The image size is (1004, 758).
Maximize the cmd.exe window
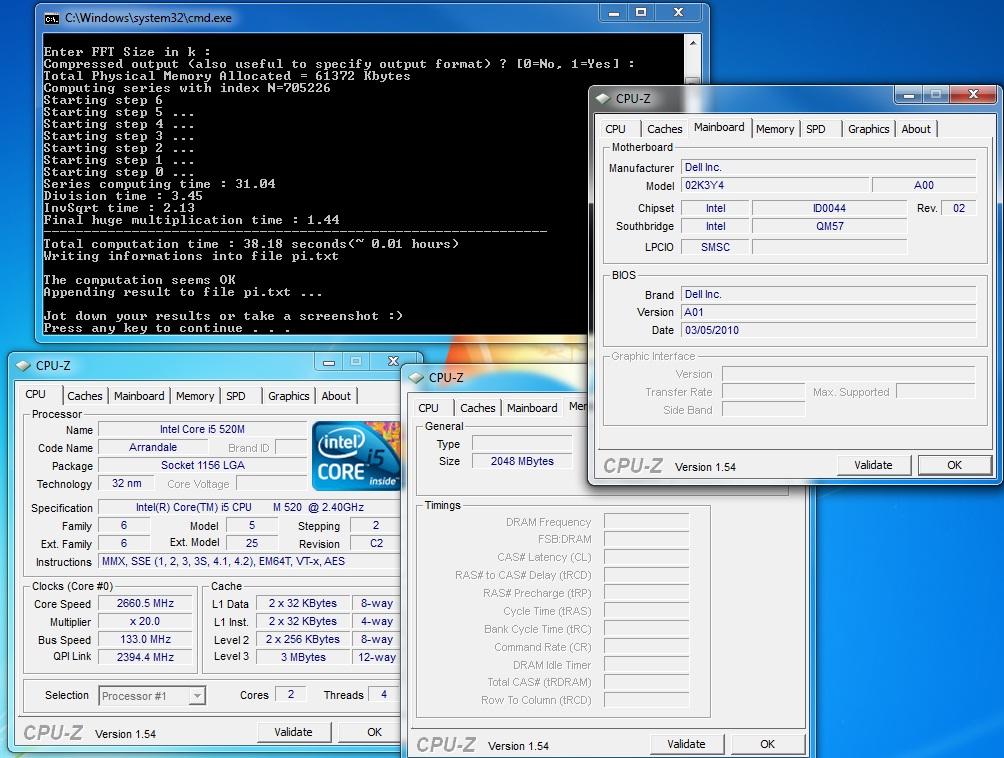(641, 13)
